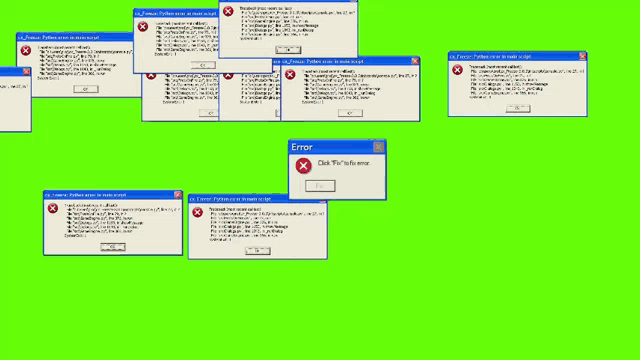Click OK in the topmost dialog cut off by screen top
This screenshot has height=360, width=640.
[288, 50]
